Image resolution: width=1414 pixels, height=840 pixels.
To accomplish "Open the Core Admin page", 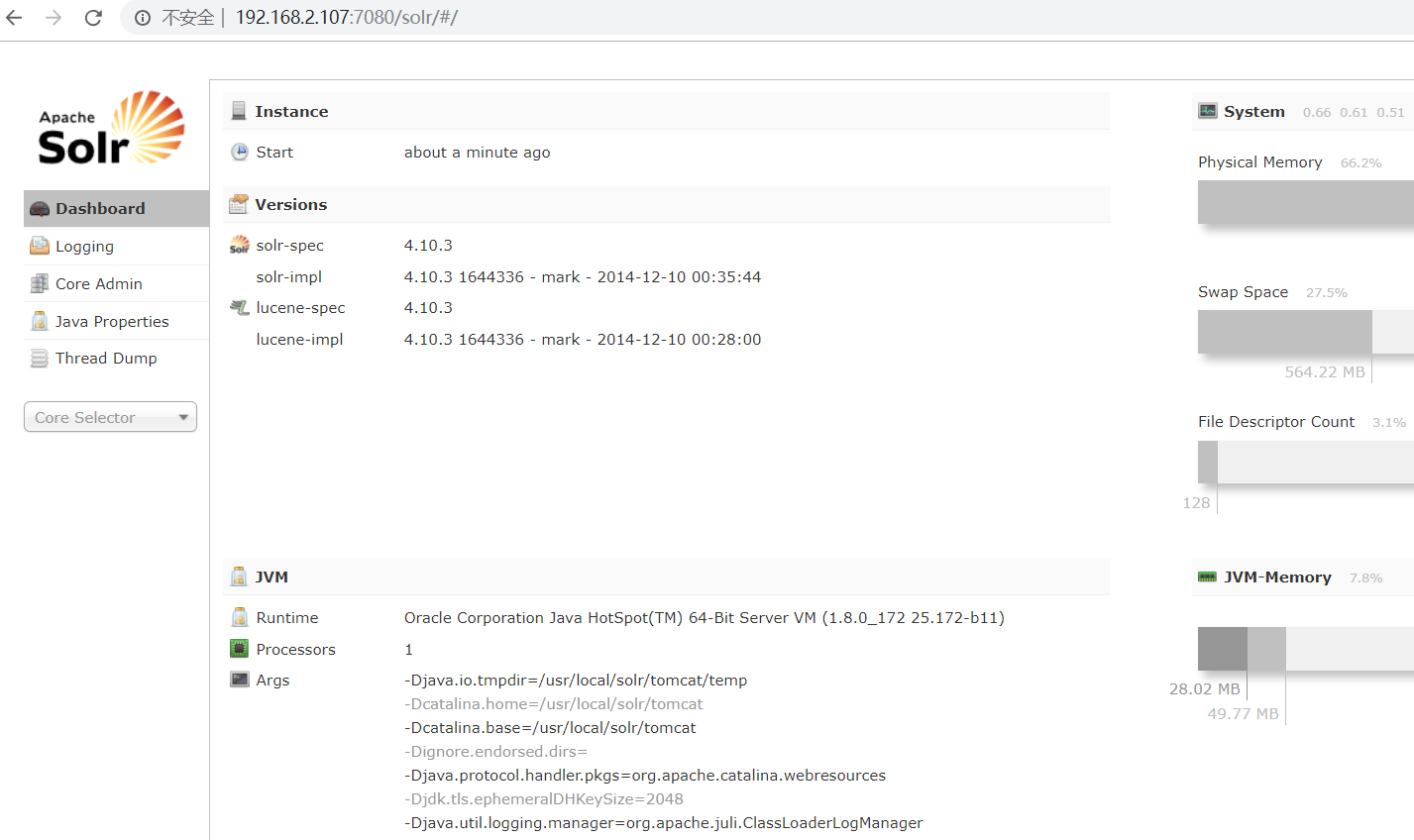I will pyautogui.click(x=116, y=283).
